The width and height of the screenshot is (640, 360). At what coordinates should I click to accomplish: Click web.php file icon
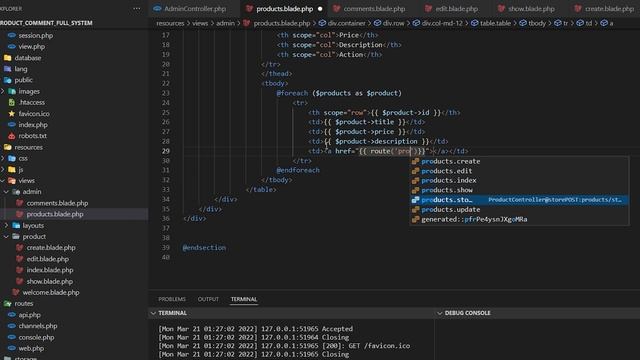[x=11, y=348]
